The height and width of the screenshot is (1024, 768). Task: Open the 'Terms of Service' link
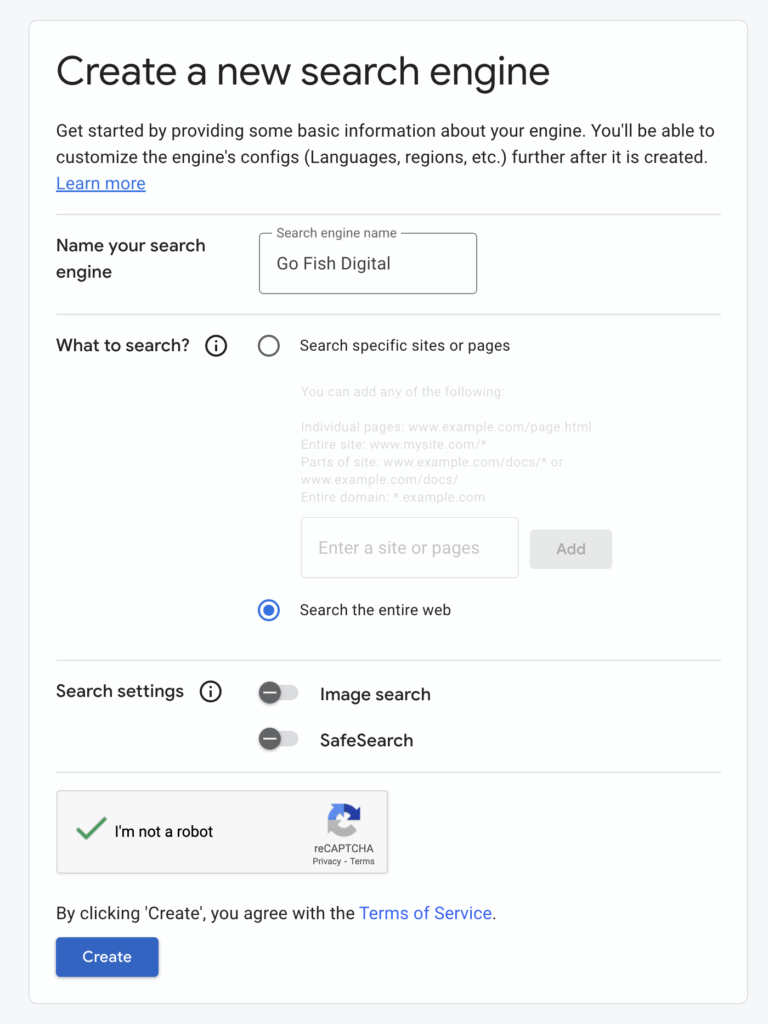(425, 913)
